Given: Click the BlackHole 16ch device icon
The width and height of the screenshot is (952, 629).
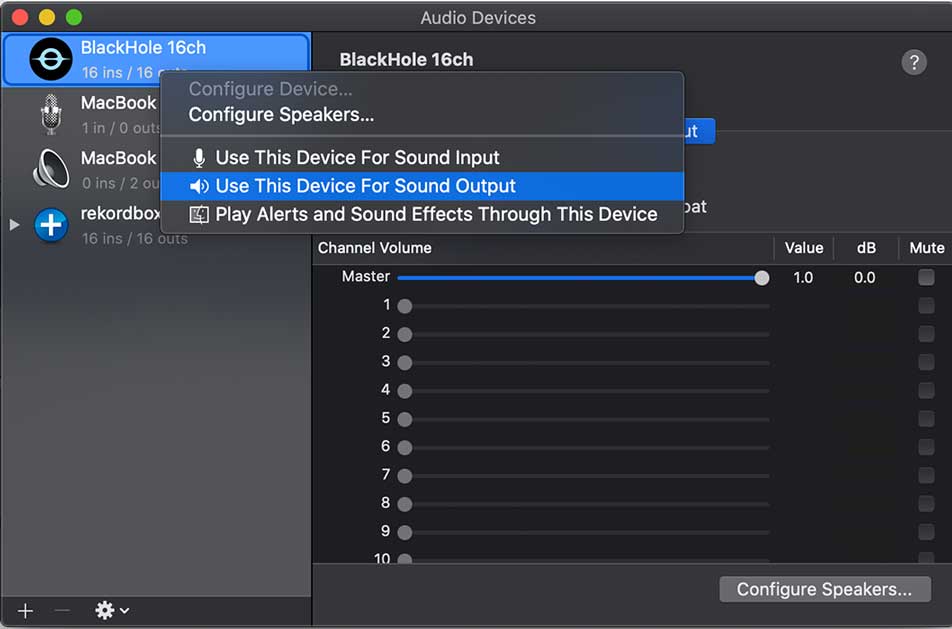Looking at the screenshot, I should [50, 60].
